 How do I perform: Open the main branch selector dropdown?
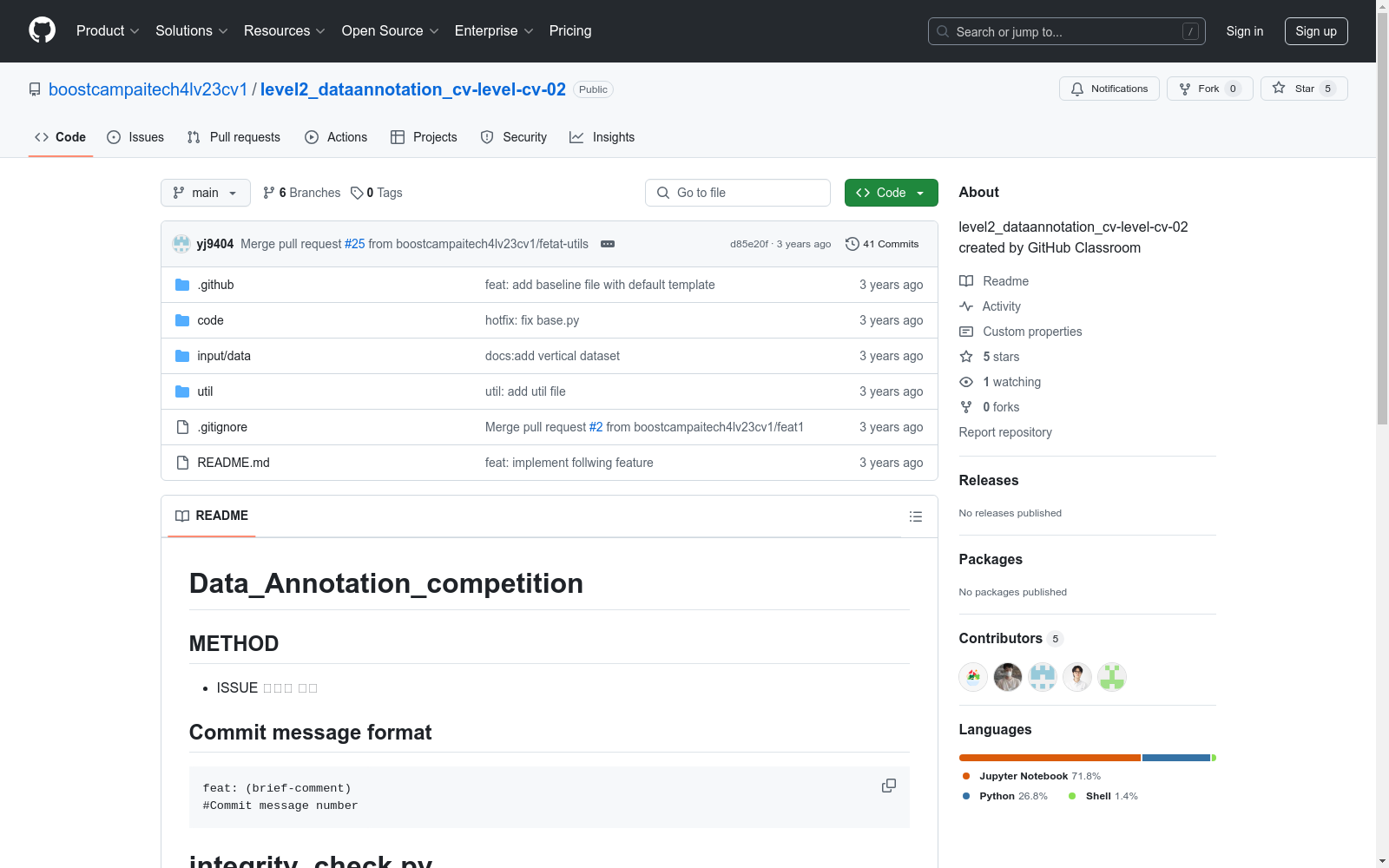pyautogui.click(x=206, y=193)
